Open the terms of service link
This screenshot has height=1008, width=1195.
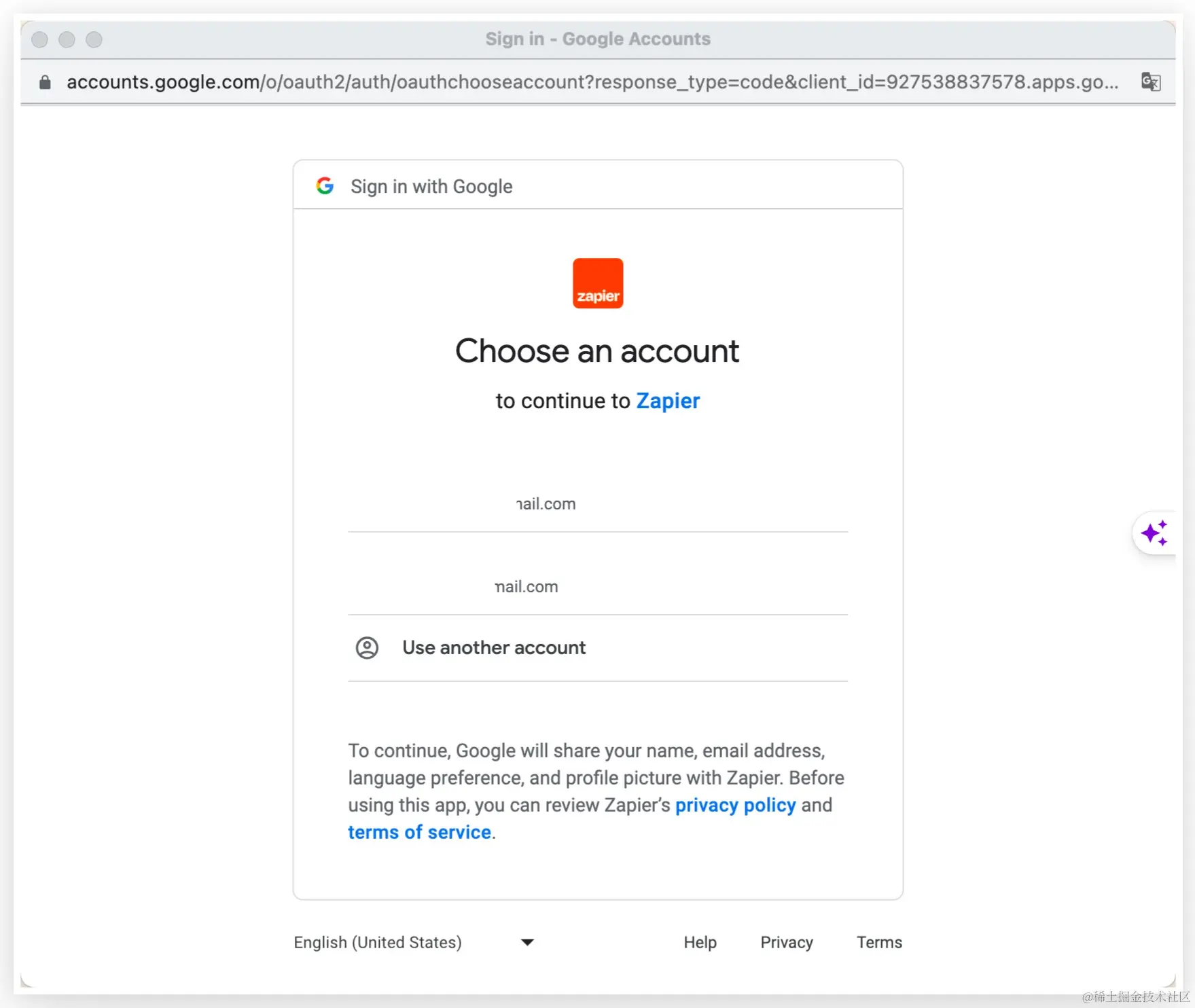click(419, 832)
